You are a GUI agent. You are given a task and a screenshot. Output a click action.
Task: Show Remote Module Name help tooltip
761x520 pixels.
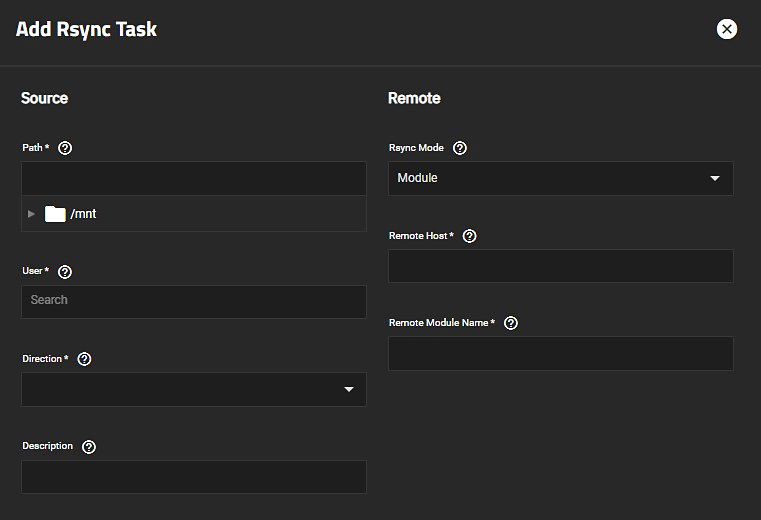[511, 323]
